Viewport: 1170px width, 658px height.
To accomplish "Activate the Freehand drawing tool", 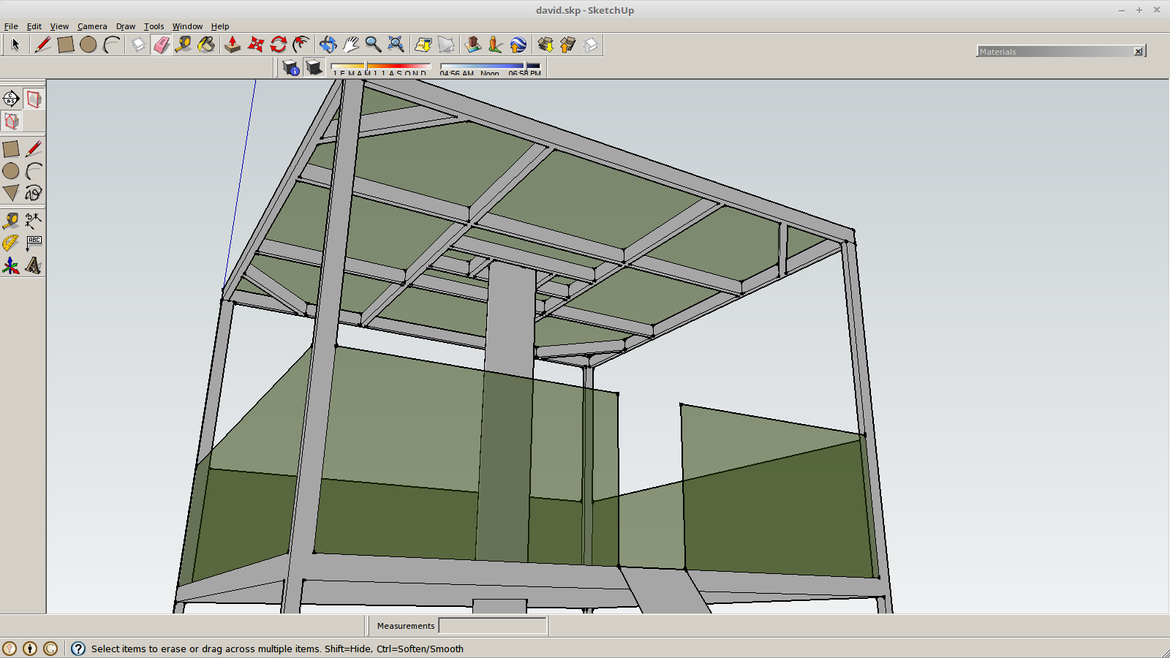I will tap(33, 193).
